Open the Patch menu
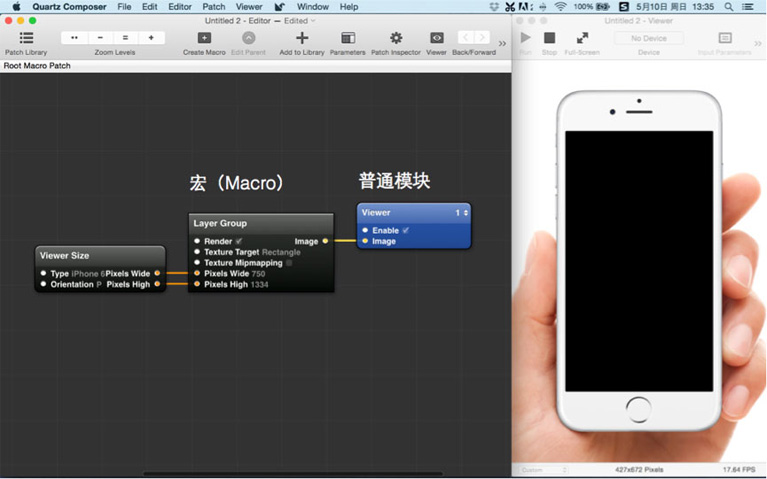The width and height of the screenshot is (767, 479). (x=214, y=7)
